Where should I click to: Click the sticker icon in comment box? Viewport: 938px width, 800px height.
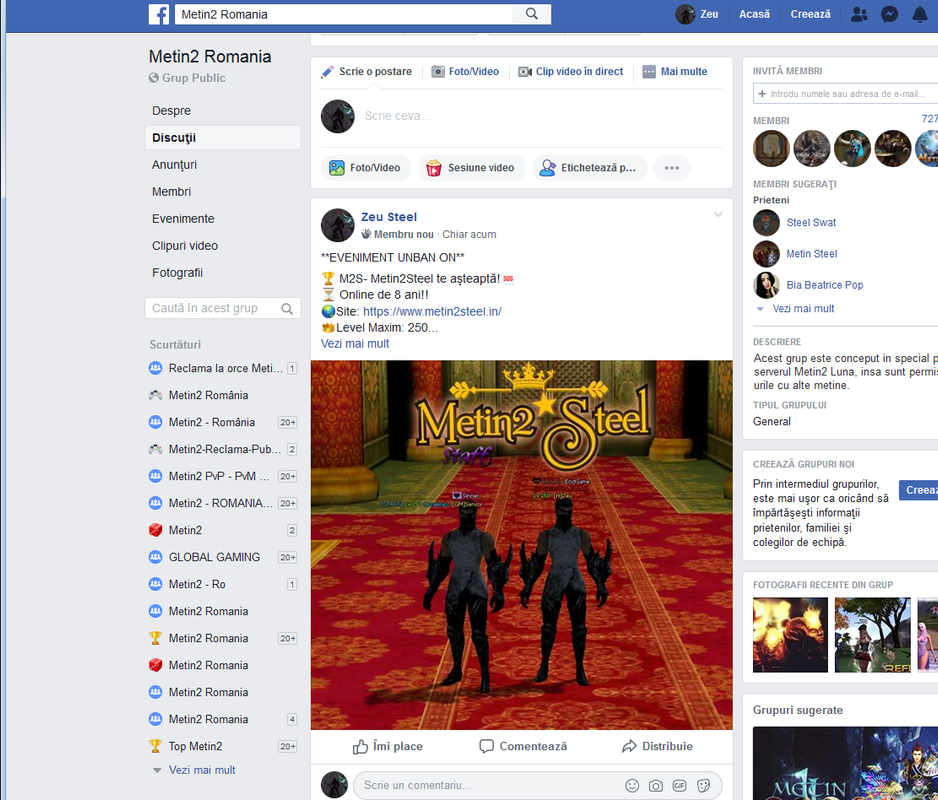(704, 786)
